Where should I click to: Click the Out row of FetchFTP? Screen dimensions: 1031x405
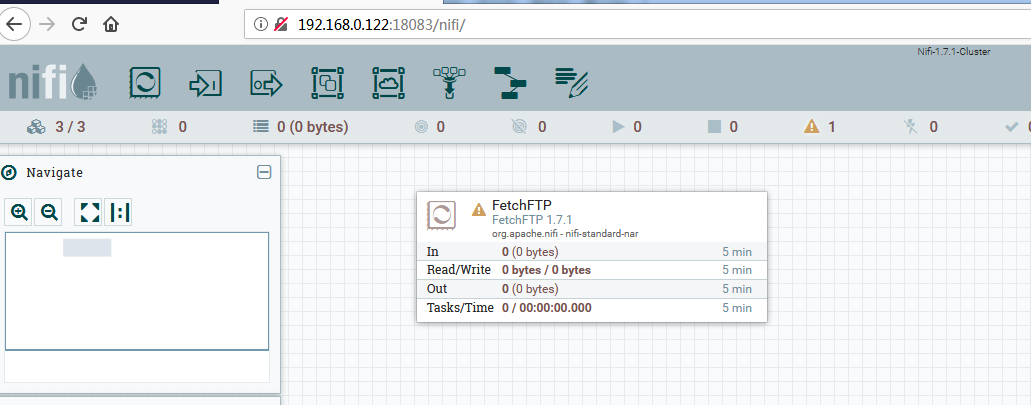[592, 289]
